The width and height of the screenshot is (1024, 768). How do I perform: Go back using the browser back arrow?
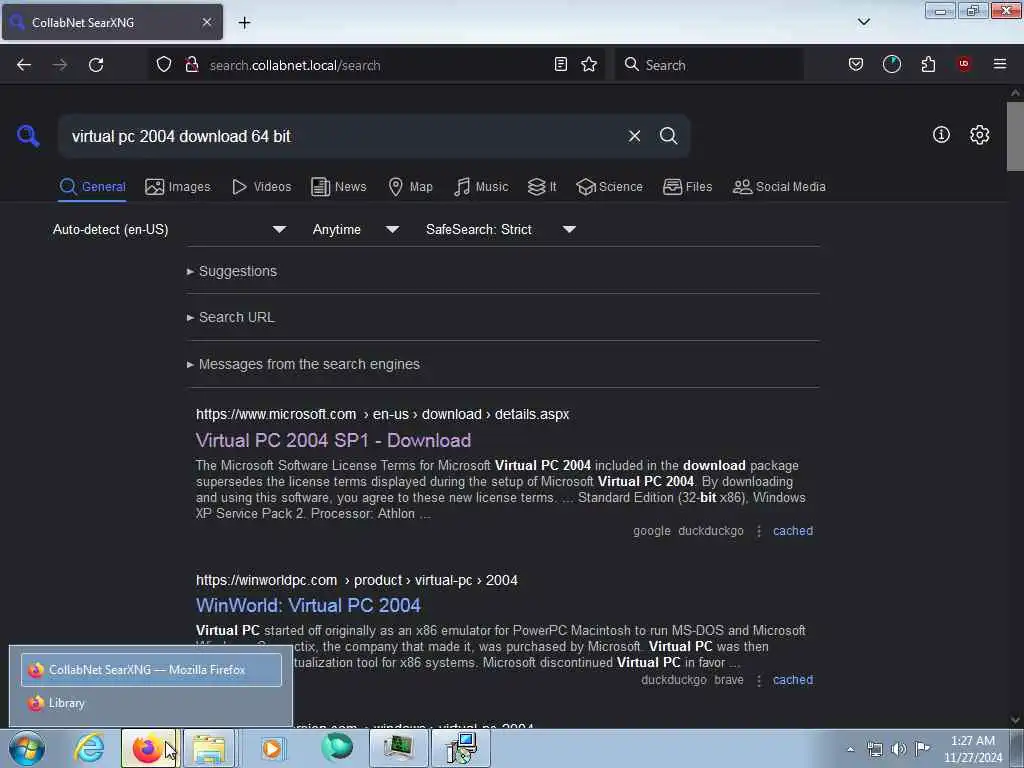[x=24, y=65]
